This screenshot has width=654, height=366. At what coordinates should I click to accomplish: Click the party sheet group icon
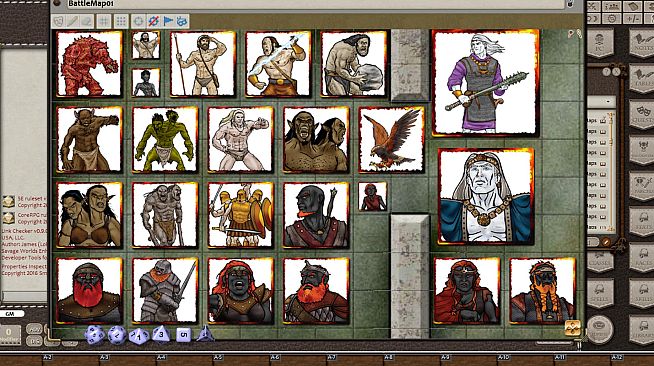pyautogui.click(x=612, y=6)
